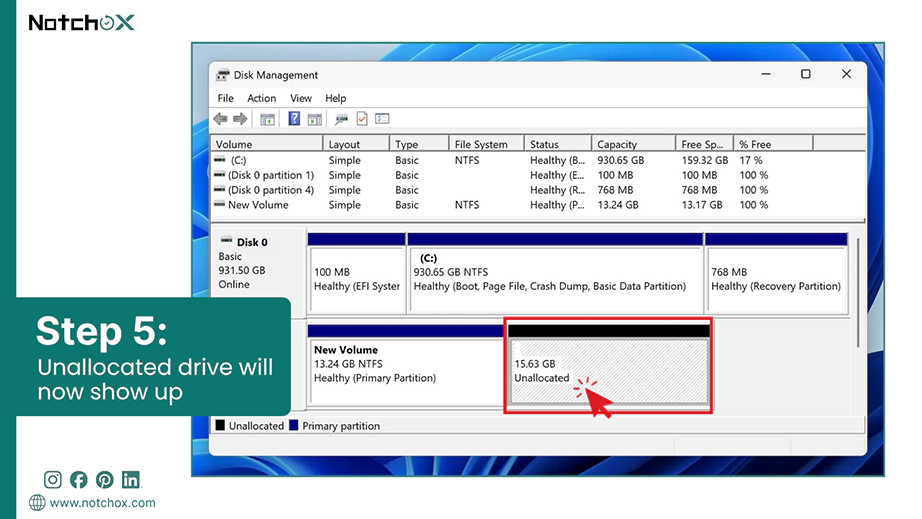
Task: Click the Healthy (P... status cell for New Volume
Action: tap(557, 205)
